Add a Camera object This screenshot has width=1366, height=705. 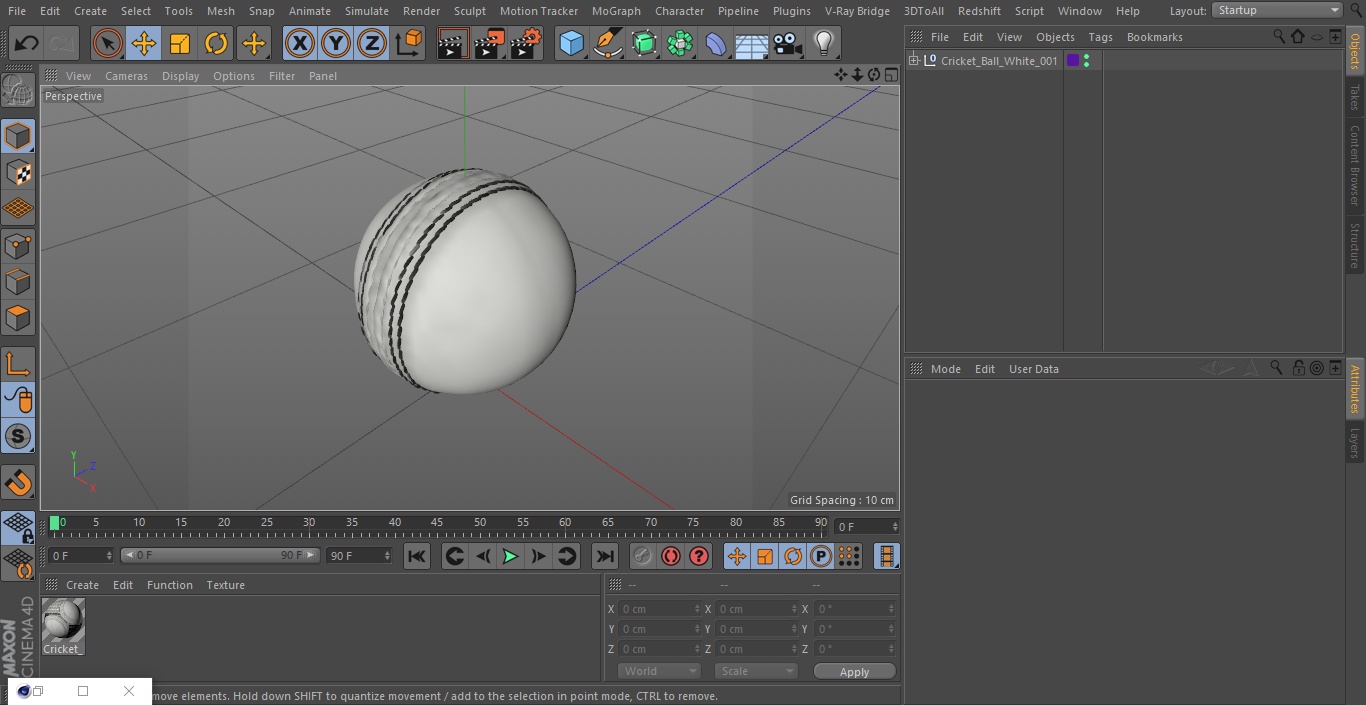pos(788,43)
